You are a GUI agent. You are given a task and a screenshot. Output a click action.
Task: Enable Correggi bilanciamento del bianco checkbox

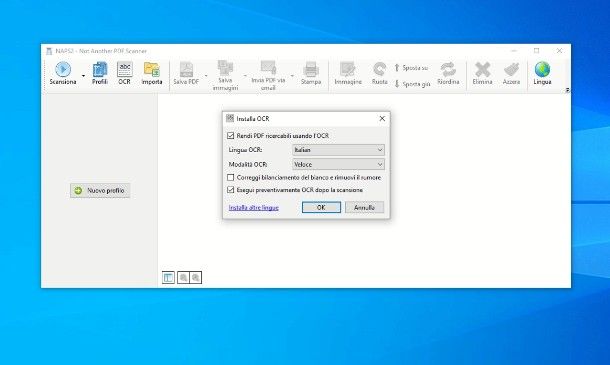click(230, 177)
